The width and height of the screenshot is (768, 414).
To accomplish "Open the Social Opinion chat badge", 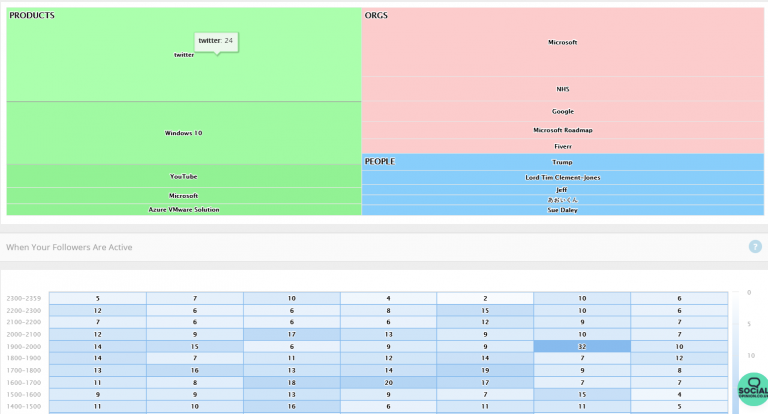I will [x=753, y=390].
